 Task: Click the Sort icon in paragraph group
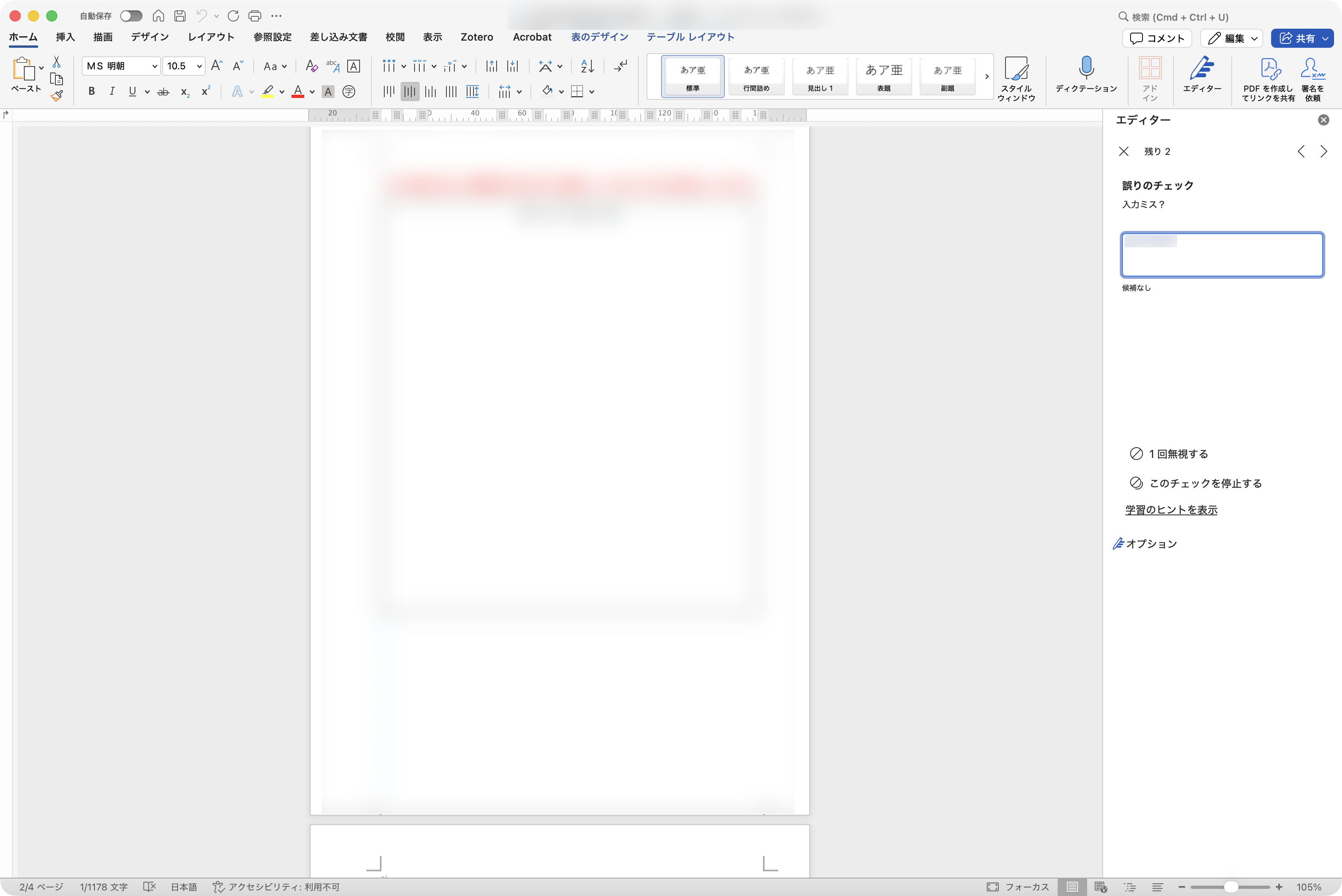pos(586,66)
